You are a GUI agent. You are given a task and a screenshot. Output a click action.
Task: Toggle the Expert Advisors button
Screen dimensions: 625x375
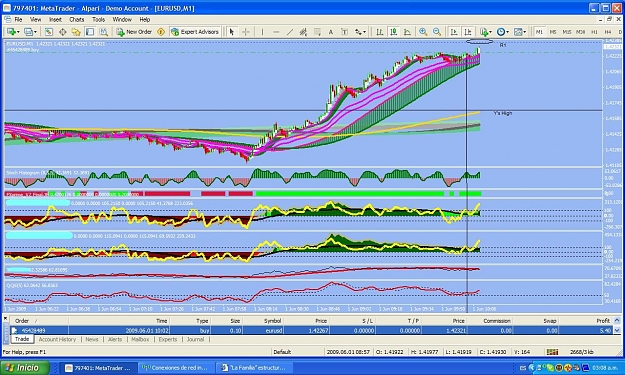pyautogui.click(x=195, y=32)
